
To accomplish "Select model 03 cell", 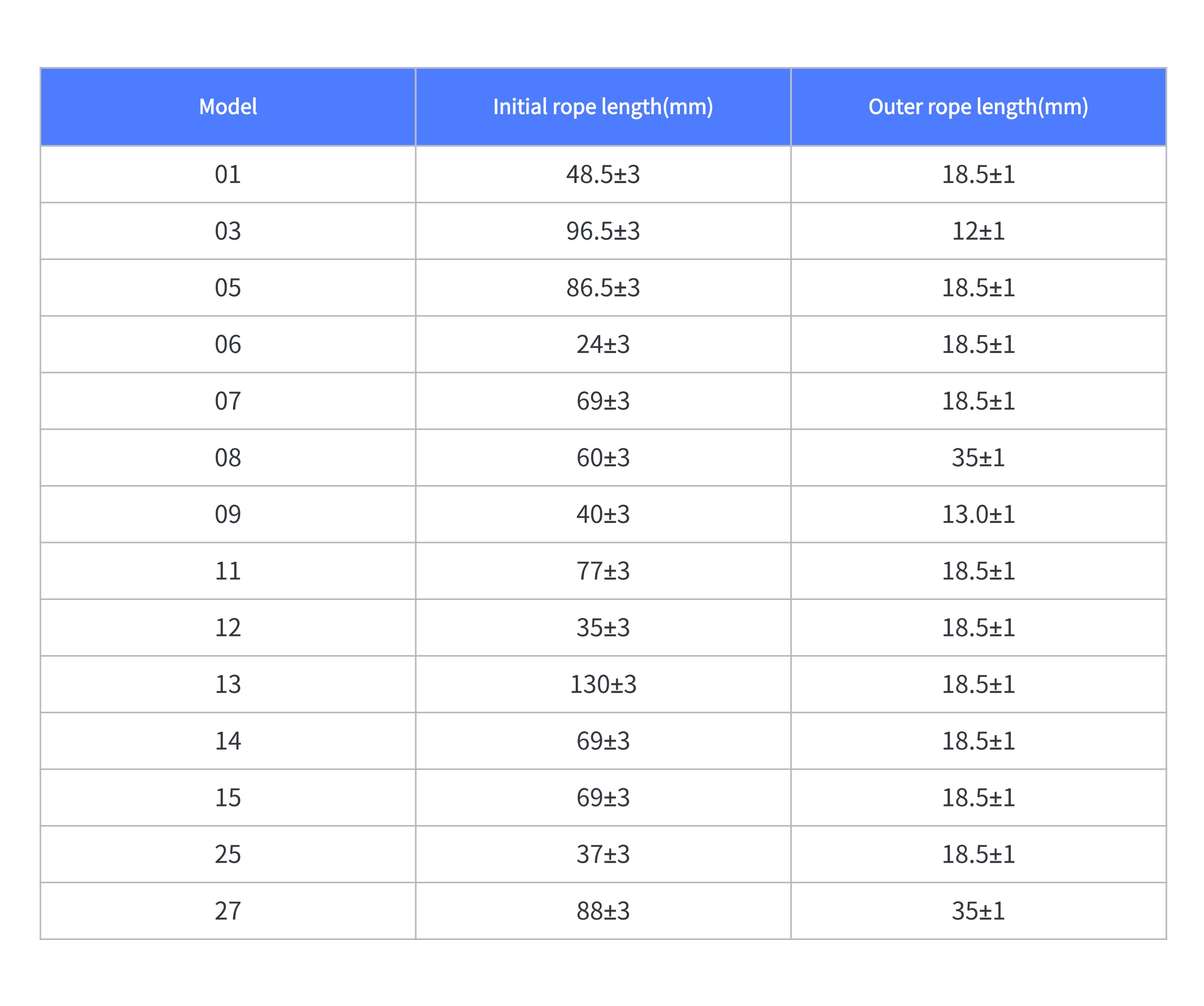I will pyautogui.click(x=228, y=231).
